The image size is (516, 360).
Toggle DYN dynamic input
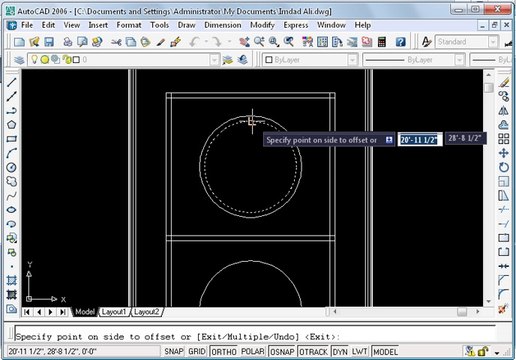tap(340, 352)
